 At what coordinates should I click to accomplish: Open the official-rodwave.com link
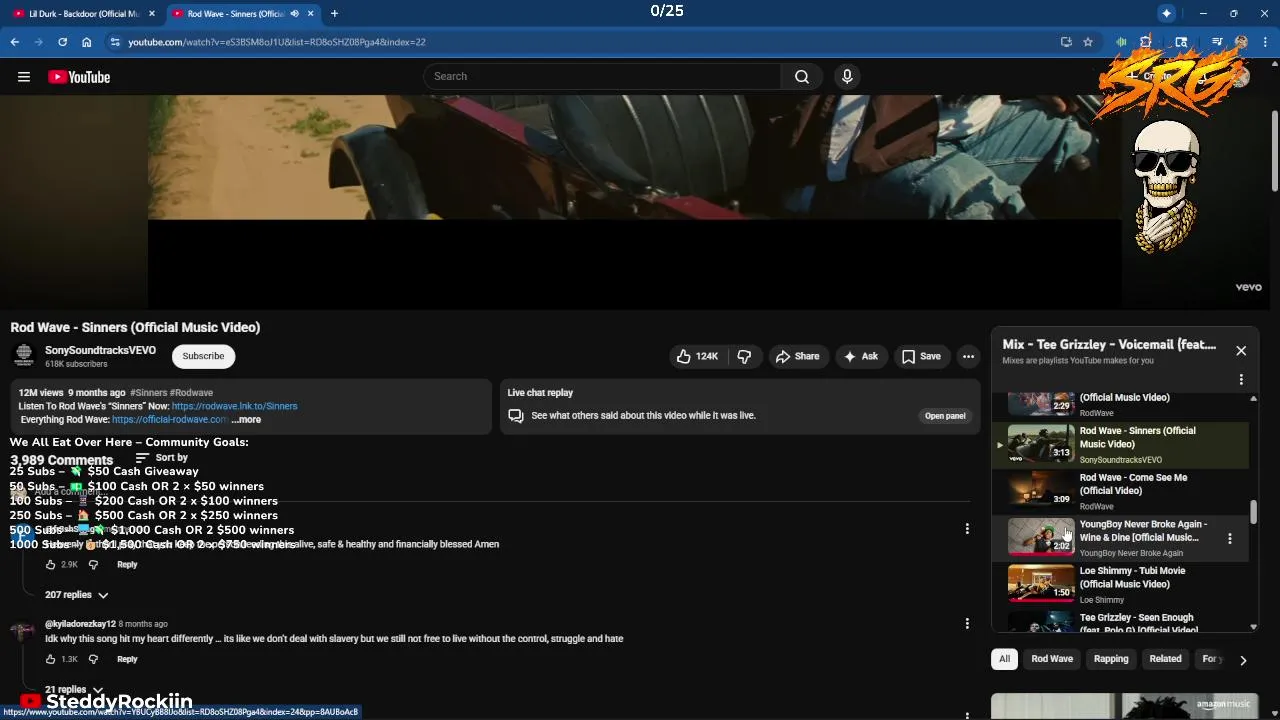(170, 420)
